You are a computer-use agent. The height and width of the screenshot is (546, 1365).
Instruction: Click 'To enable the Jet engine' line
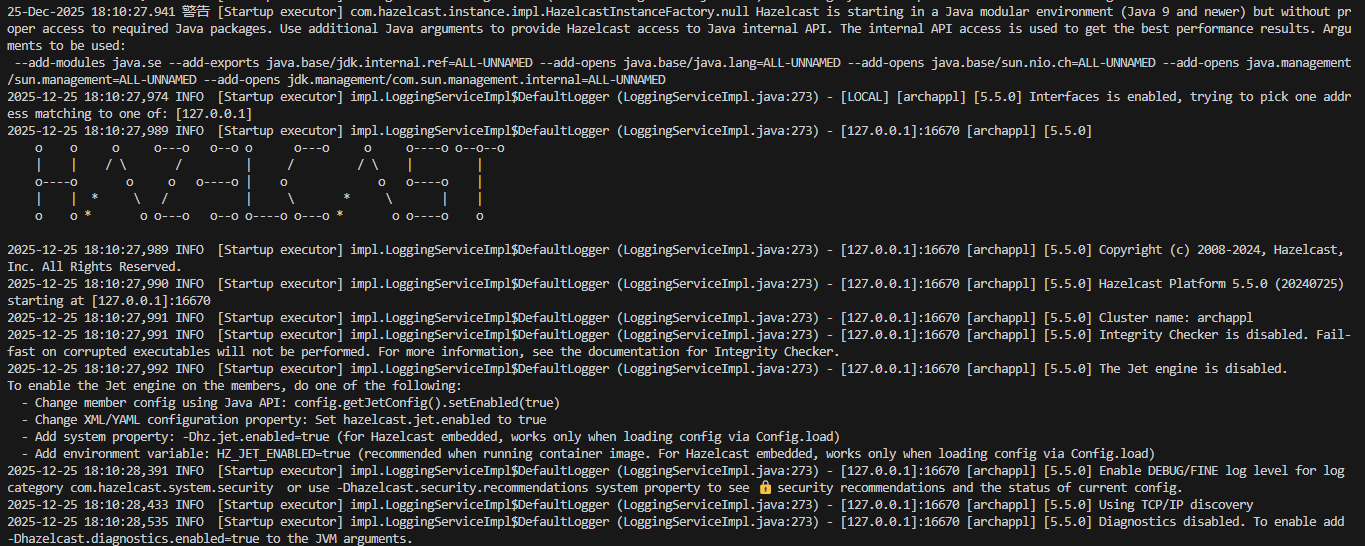coord(234,386)
